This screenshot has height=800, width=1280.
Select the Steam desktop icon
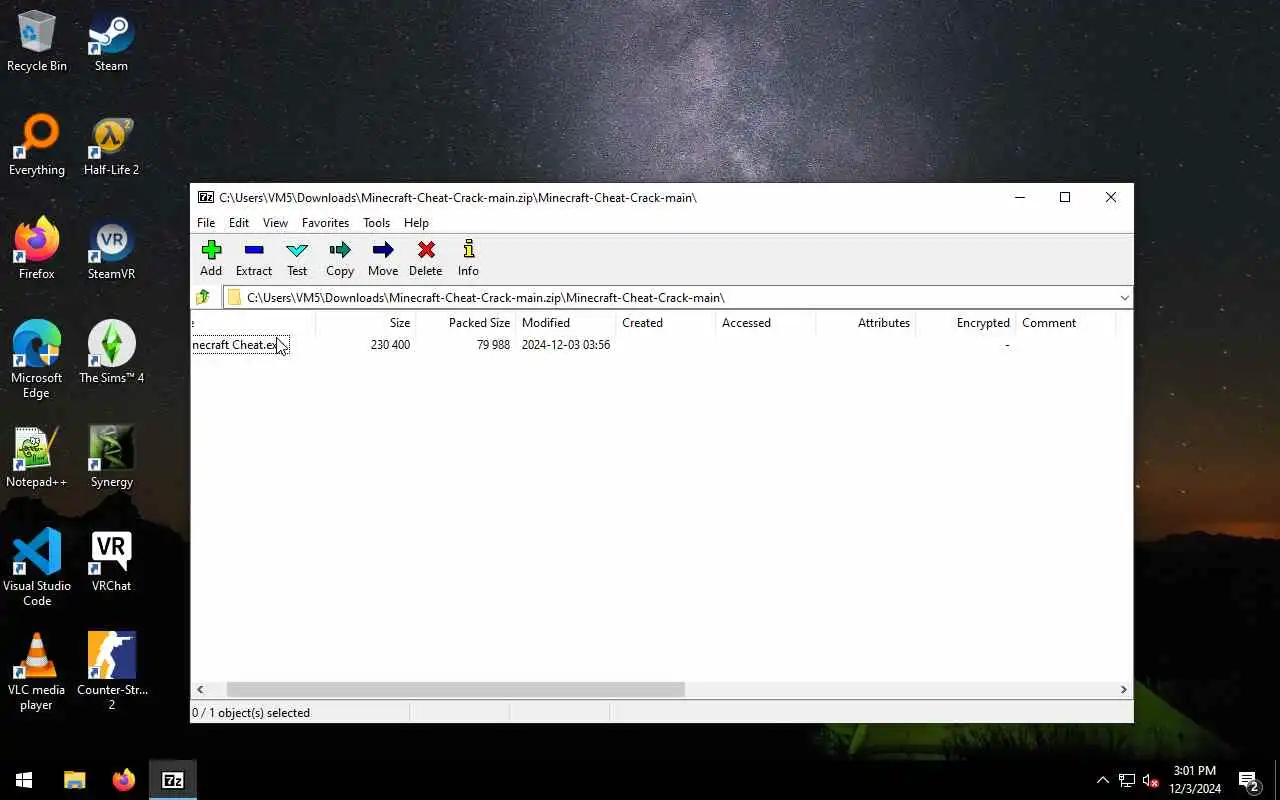click(x=111, y=42)
